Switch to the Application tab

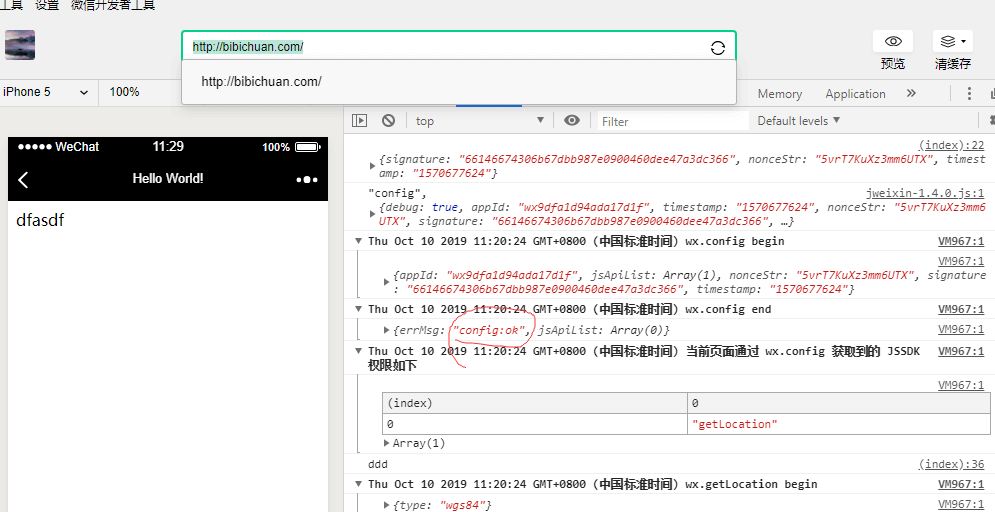point(855,94)
